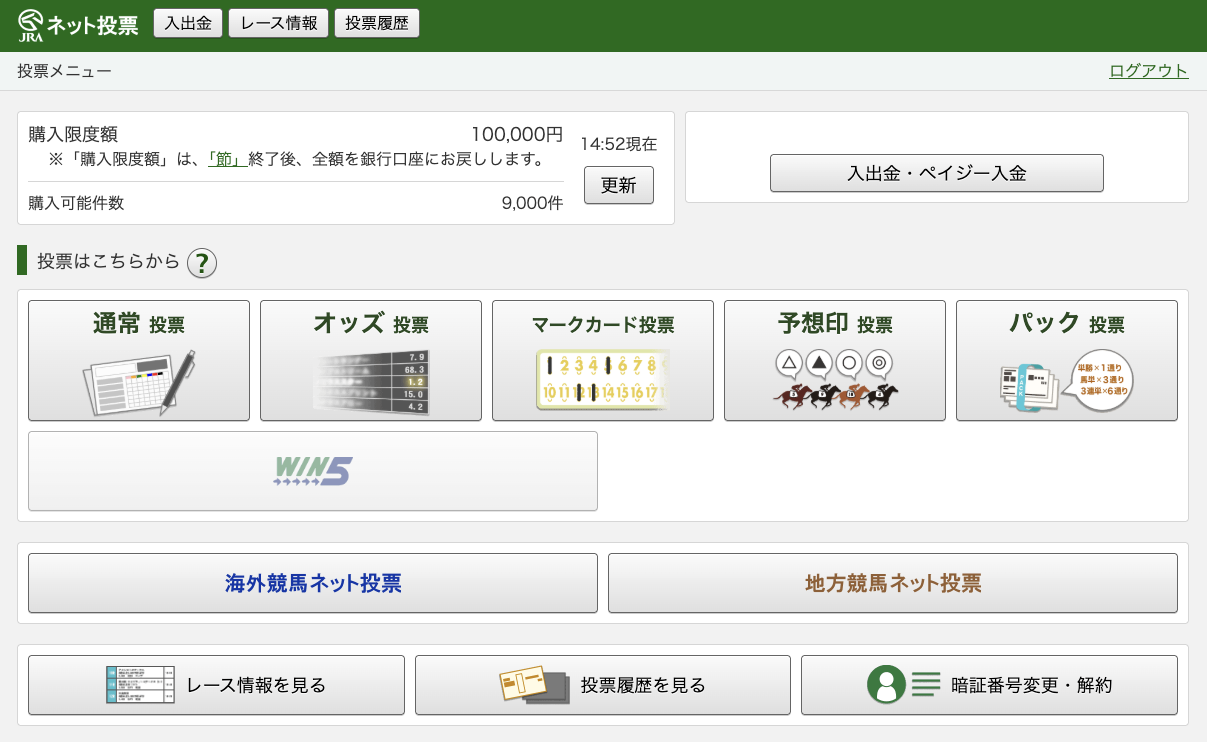Click the ログアウト link
The width and height of the screenshot is (1207, 742).
pyautogui.click(x=1148, y=71)
